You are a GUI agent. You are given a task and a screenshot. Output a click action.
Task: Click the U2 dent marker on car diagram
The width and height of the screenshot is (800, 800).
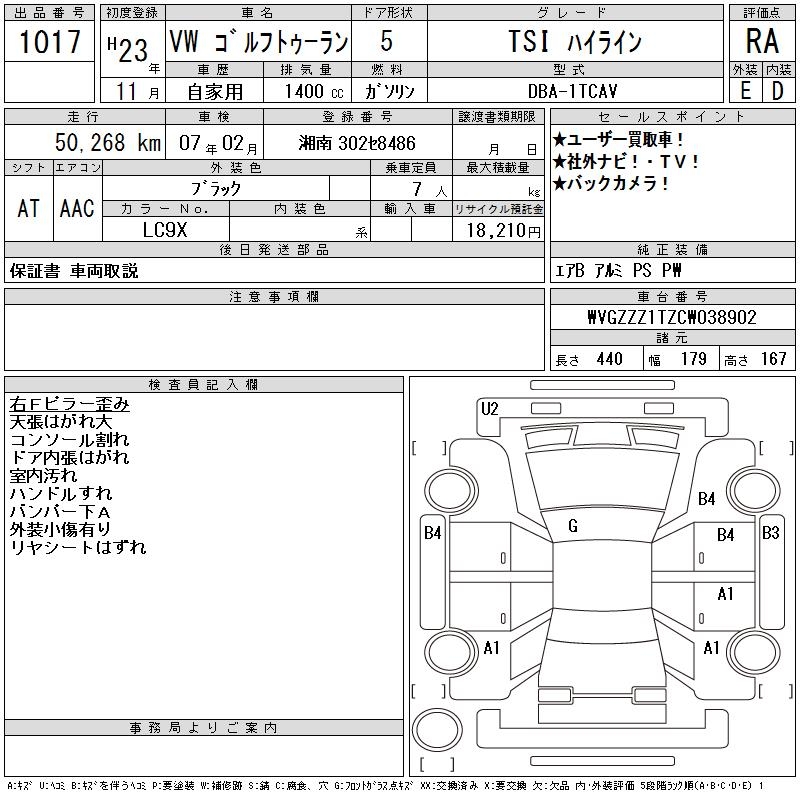(x=489, y=408)
